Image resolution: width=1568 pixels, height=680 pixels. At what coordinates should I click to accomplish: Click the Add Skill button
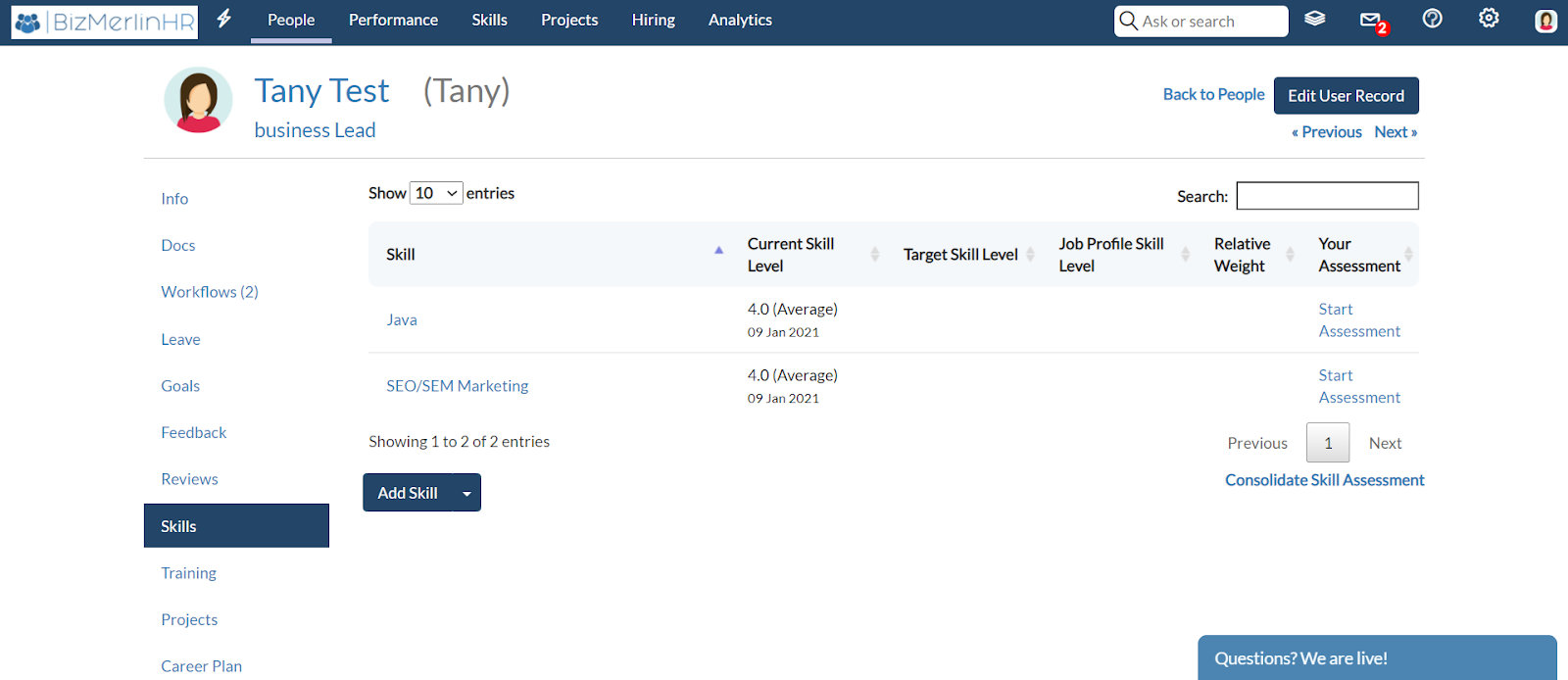(x=408, y=493)
